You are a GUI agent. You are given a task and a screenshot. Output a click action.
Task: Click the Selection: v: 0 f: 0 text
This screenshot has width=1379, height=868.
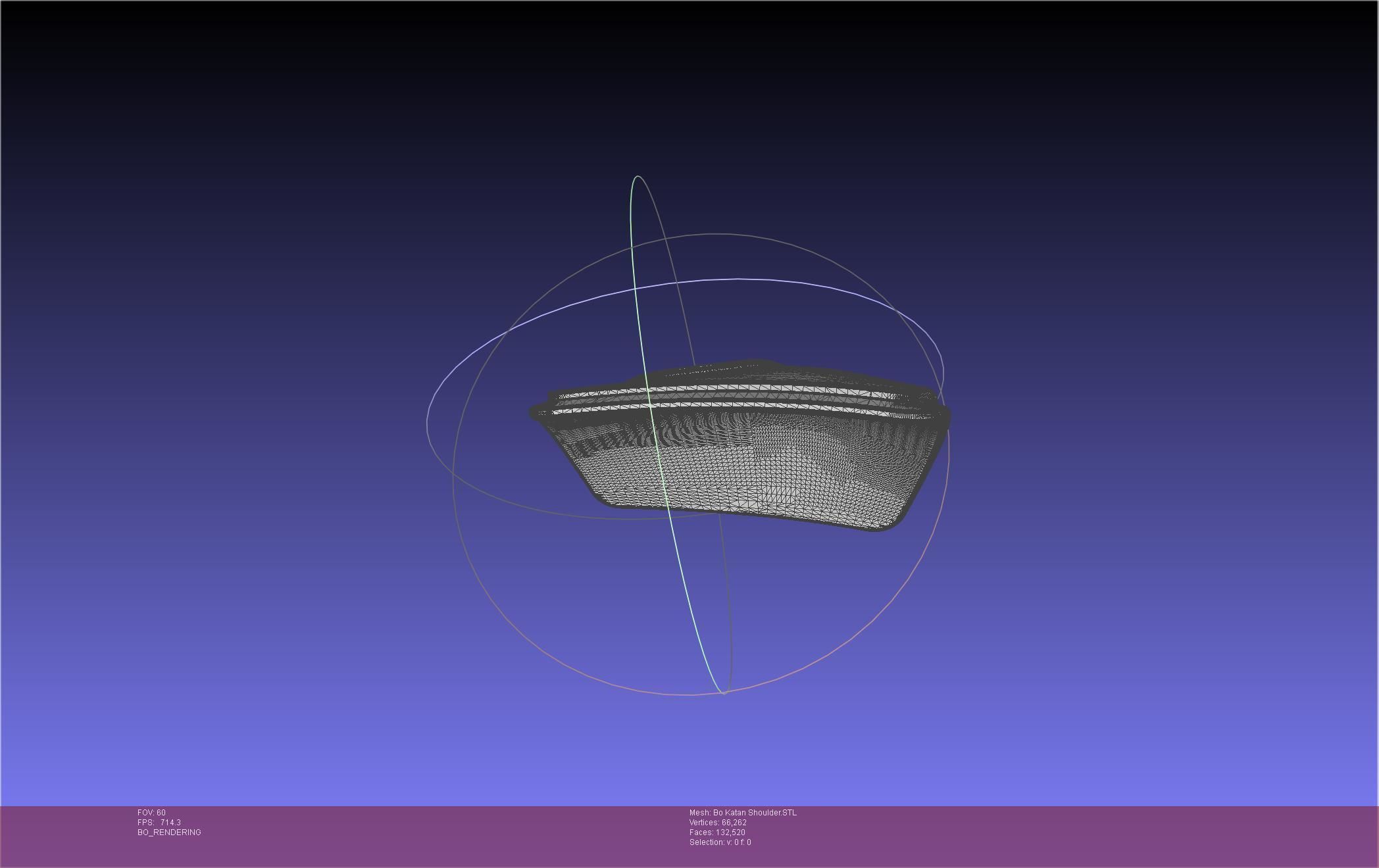[720, 842]
